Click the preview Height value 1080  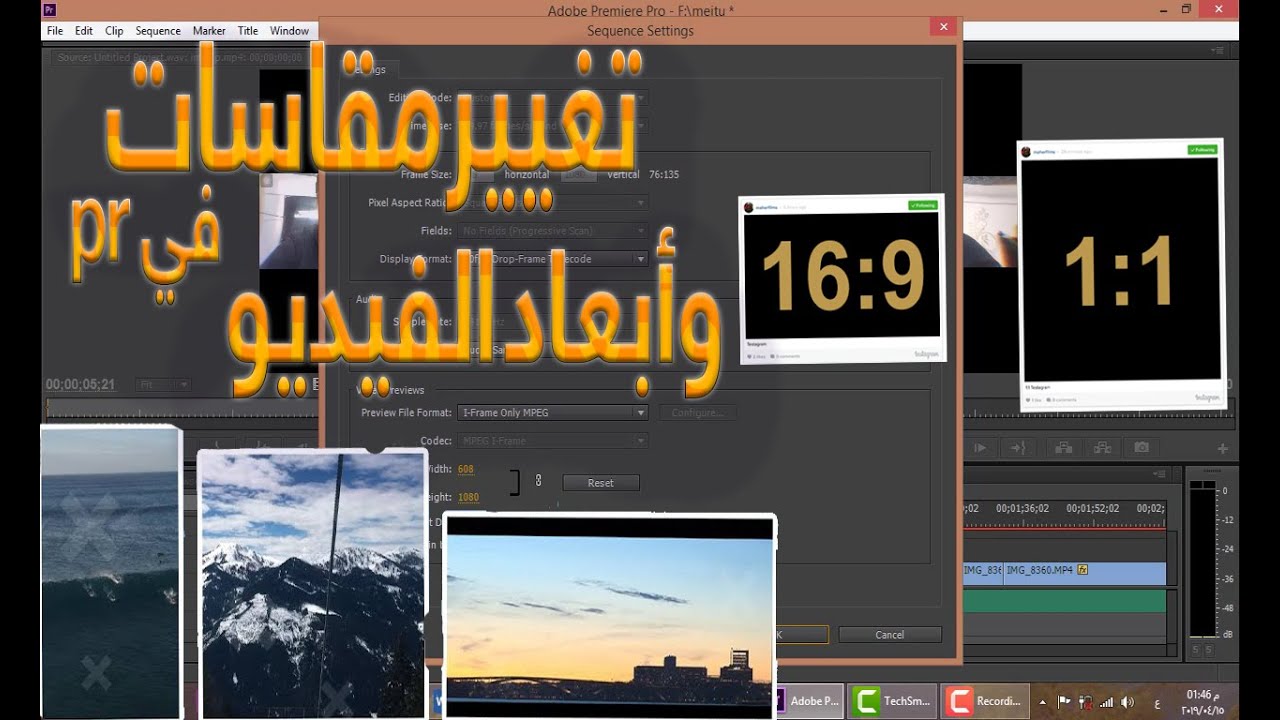(468, 497)
